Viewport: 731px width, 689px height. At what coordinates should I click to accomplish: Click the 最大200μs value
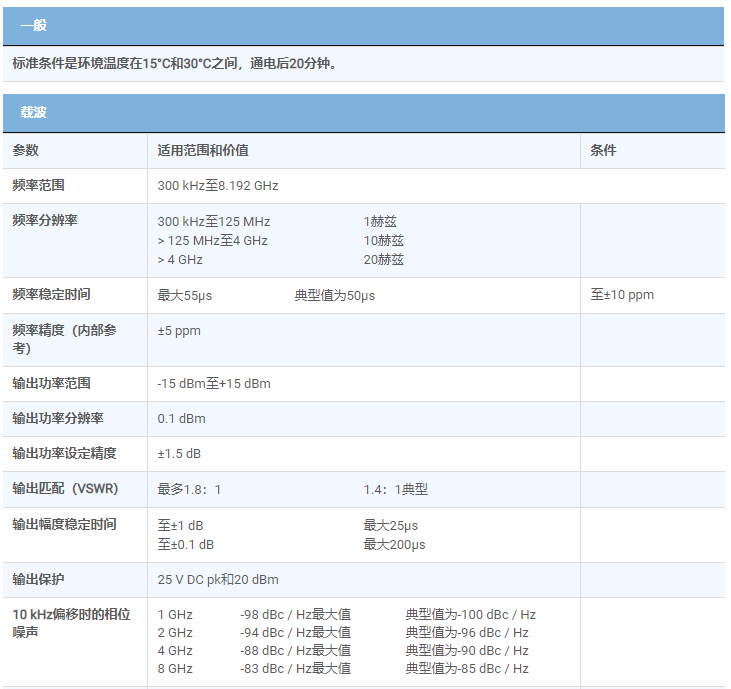[394, 544]
